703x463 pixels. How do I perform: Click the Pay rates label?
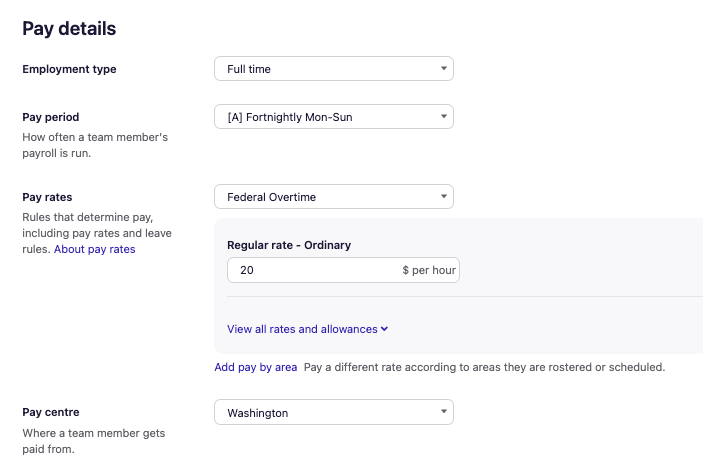47,197
